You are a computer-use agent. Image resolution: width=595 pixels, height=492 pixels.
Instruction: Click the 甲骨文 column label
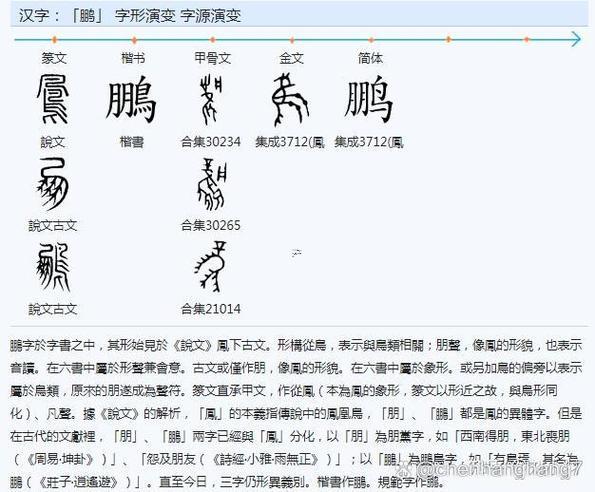click(x=212, y=58)
